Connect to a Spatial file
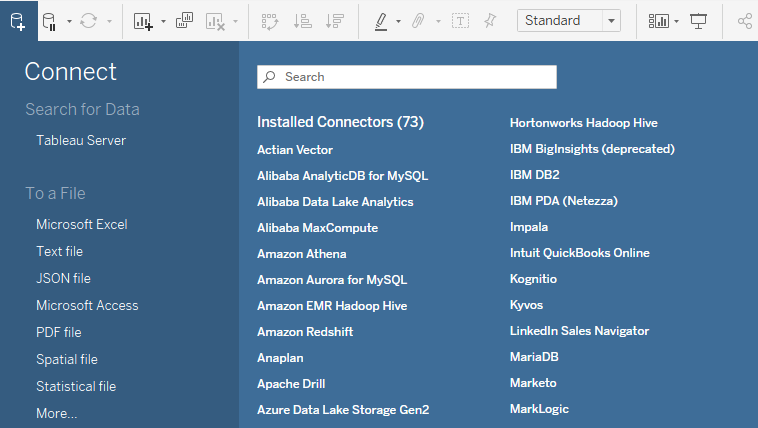 (67, 359)
